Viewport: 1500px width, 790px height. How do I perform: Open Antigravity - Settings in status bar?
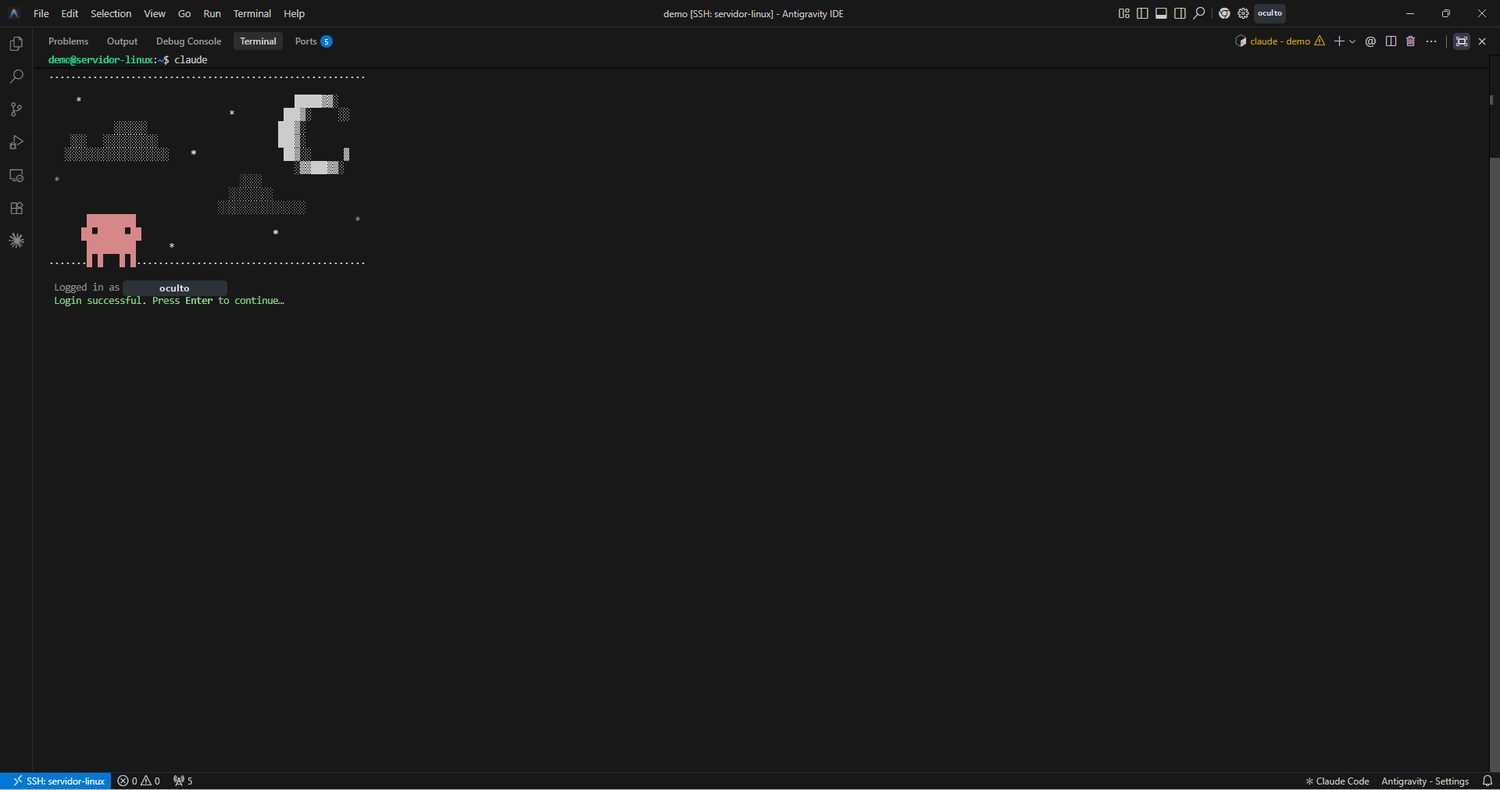(1425, 781)
